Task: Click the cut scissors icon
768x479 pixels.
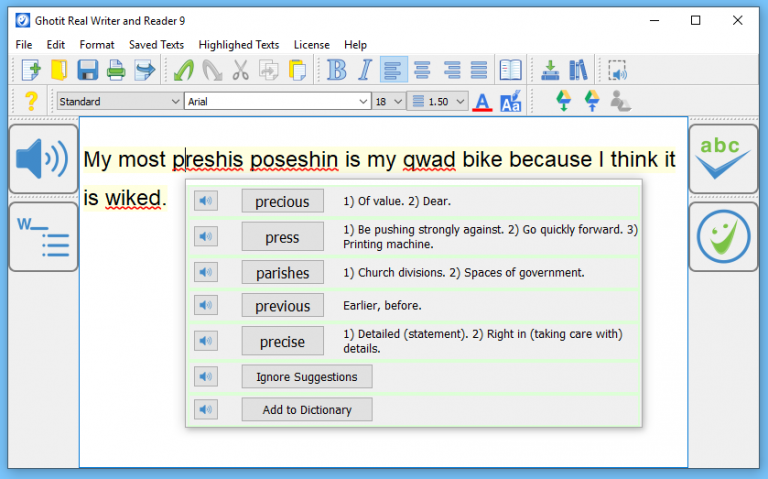Action: tap(240, 70)
